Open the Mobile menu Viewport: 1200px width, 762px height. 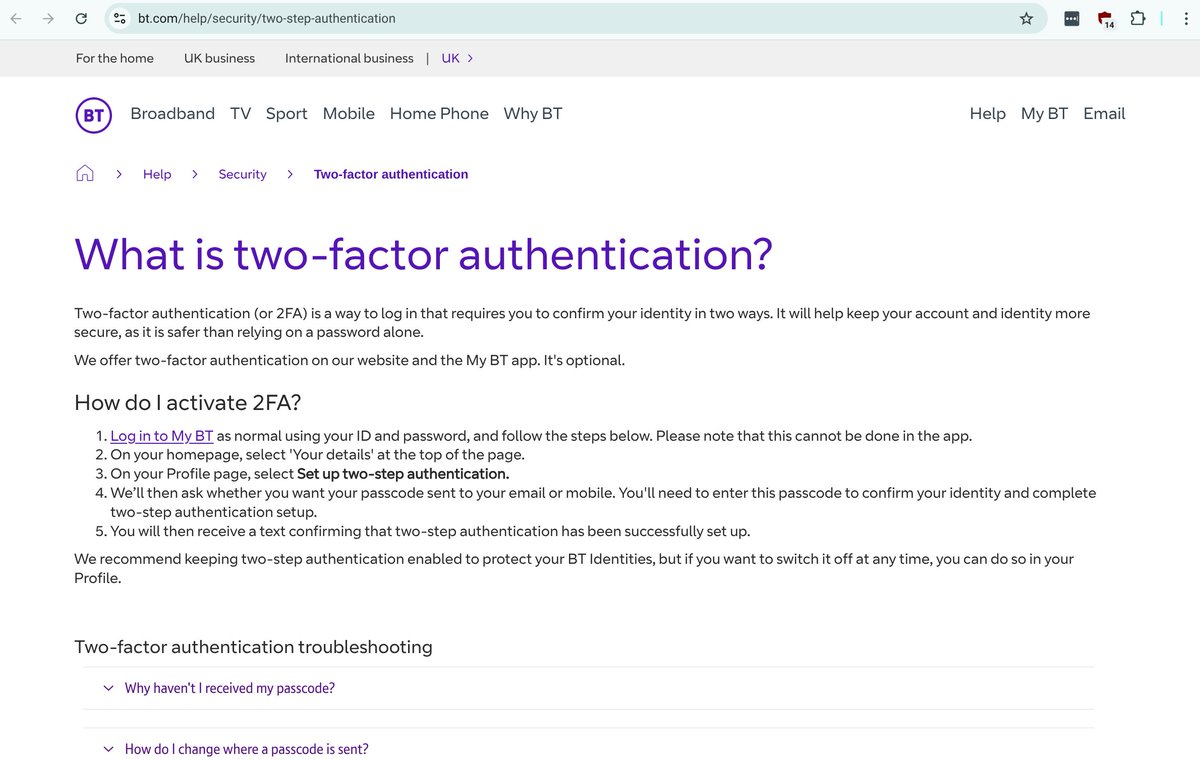point(348,114)
